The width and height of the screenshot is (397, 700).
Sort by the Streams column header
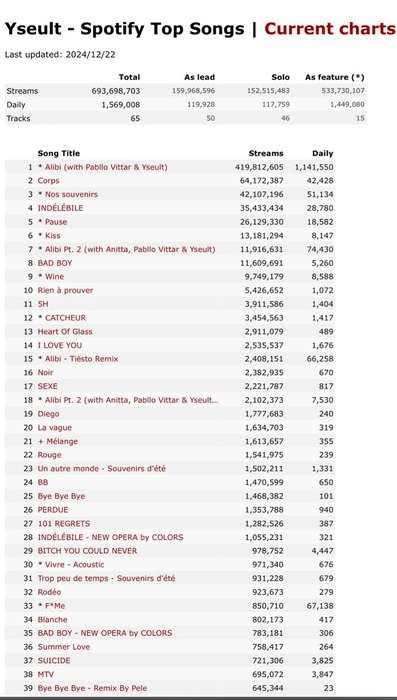[266, 153]
